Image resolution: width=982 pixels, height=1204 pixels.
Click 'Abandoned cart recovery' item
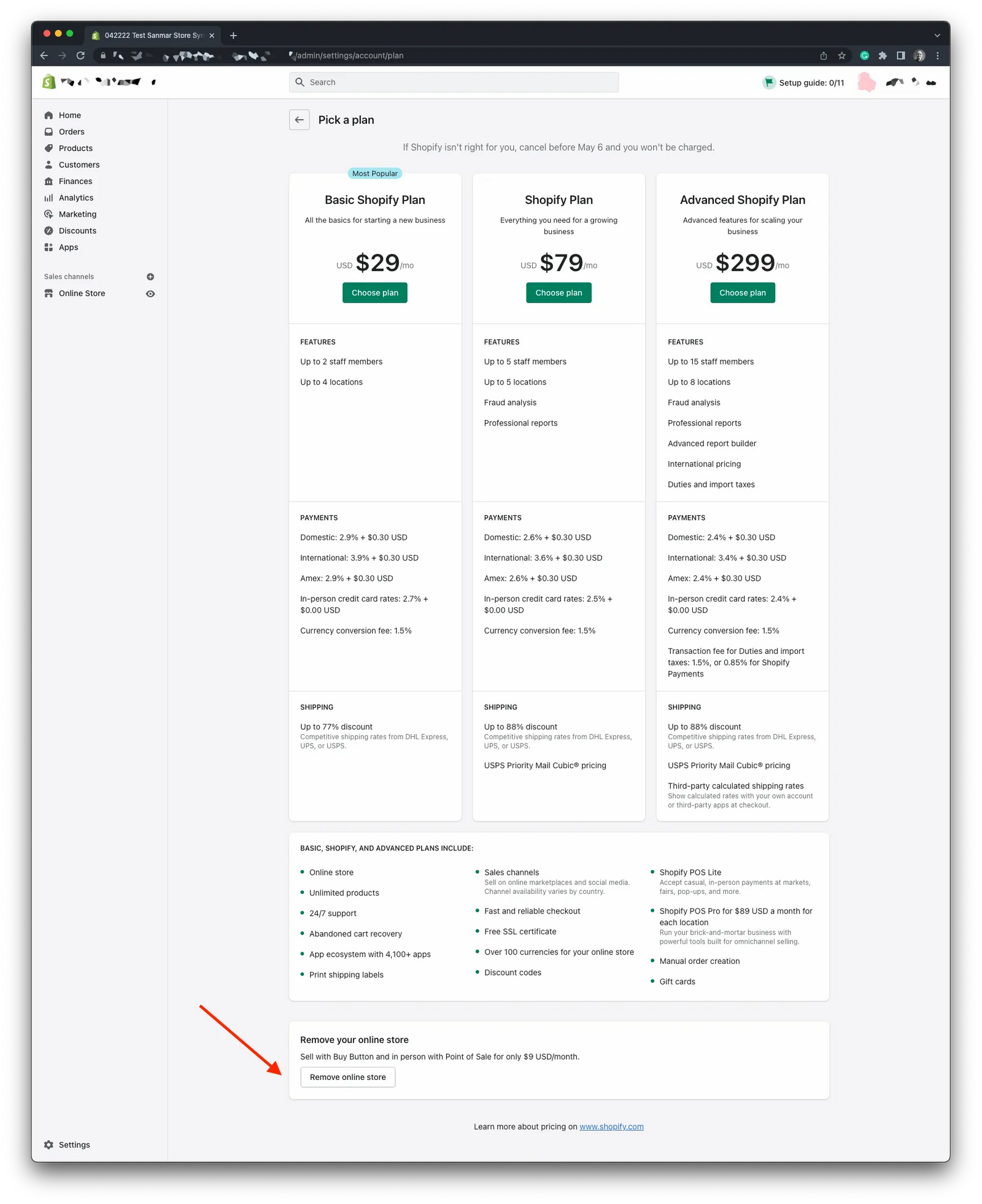(355, 933)
